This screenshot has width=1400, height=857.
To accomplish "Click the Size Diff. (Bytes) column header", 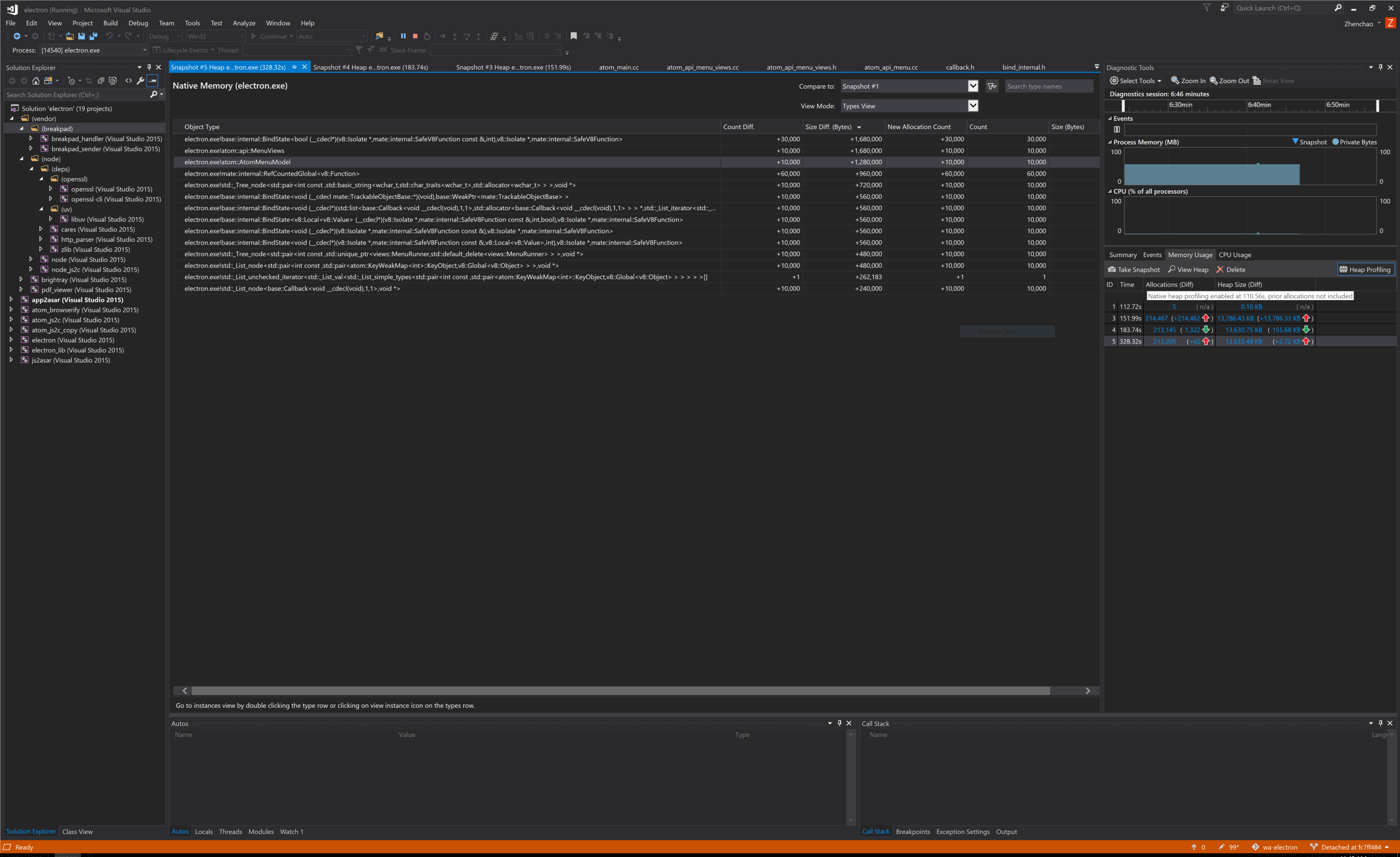I will click(843, 127).
